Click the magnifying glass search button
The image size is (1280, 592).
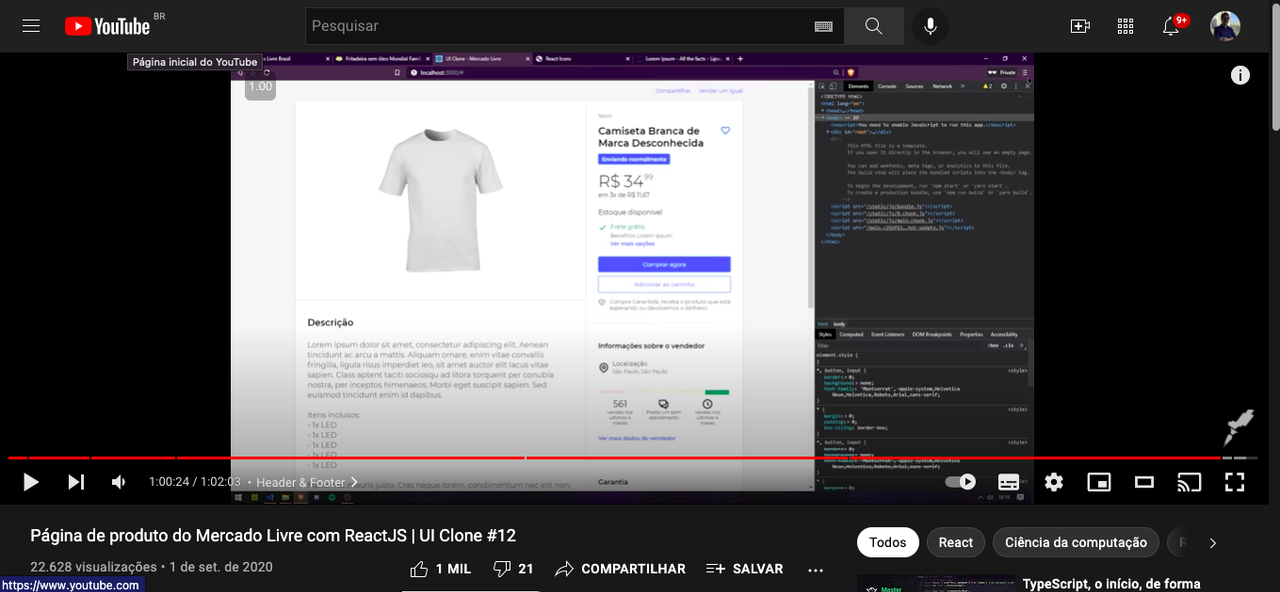click(x=874, y=26)
